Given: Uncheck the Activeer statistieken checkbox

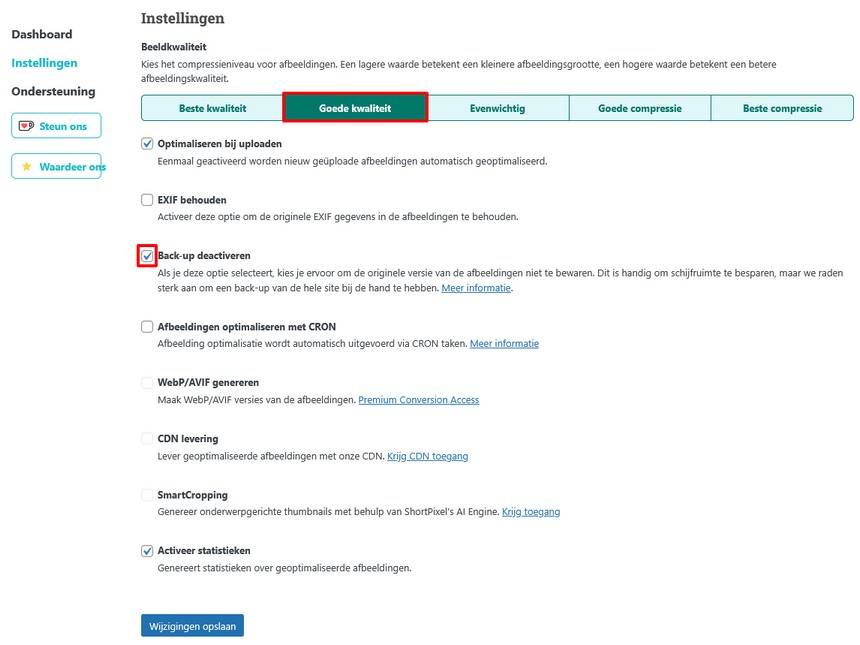Looking at the screenshot, I should pos(147,550).
